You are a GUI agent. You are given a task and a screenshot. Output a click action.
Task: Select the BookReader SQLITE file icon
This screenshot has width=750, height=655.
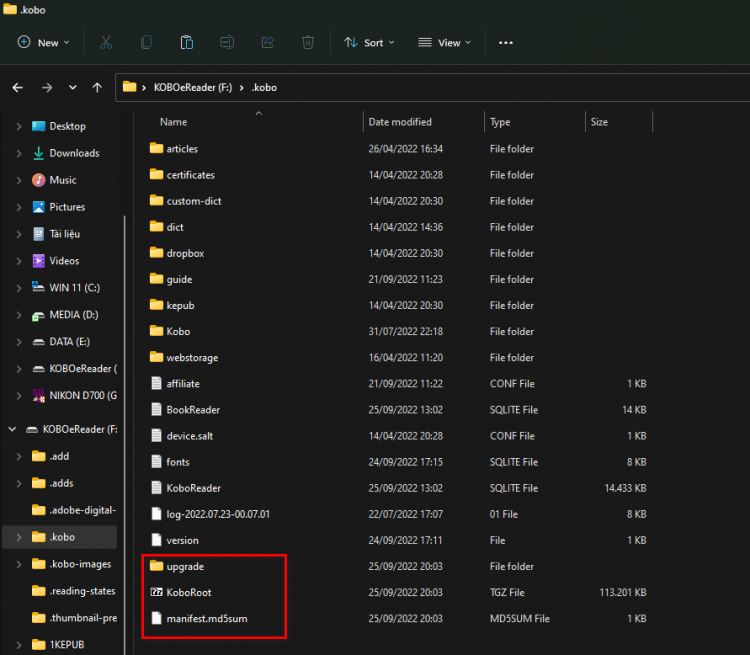[x=156, y=409]
